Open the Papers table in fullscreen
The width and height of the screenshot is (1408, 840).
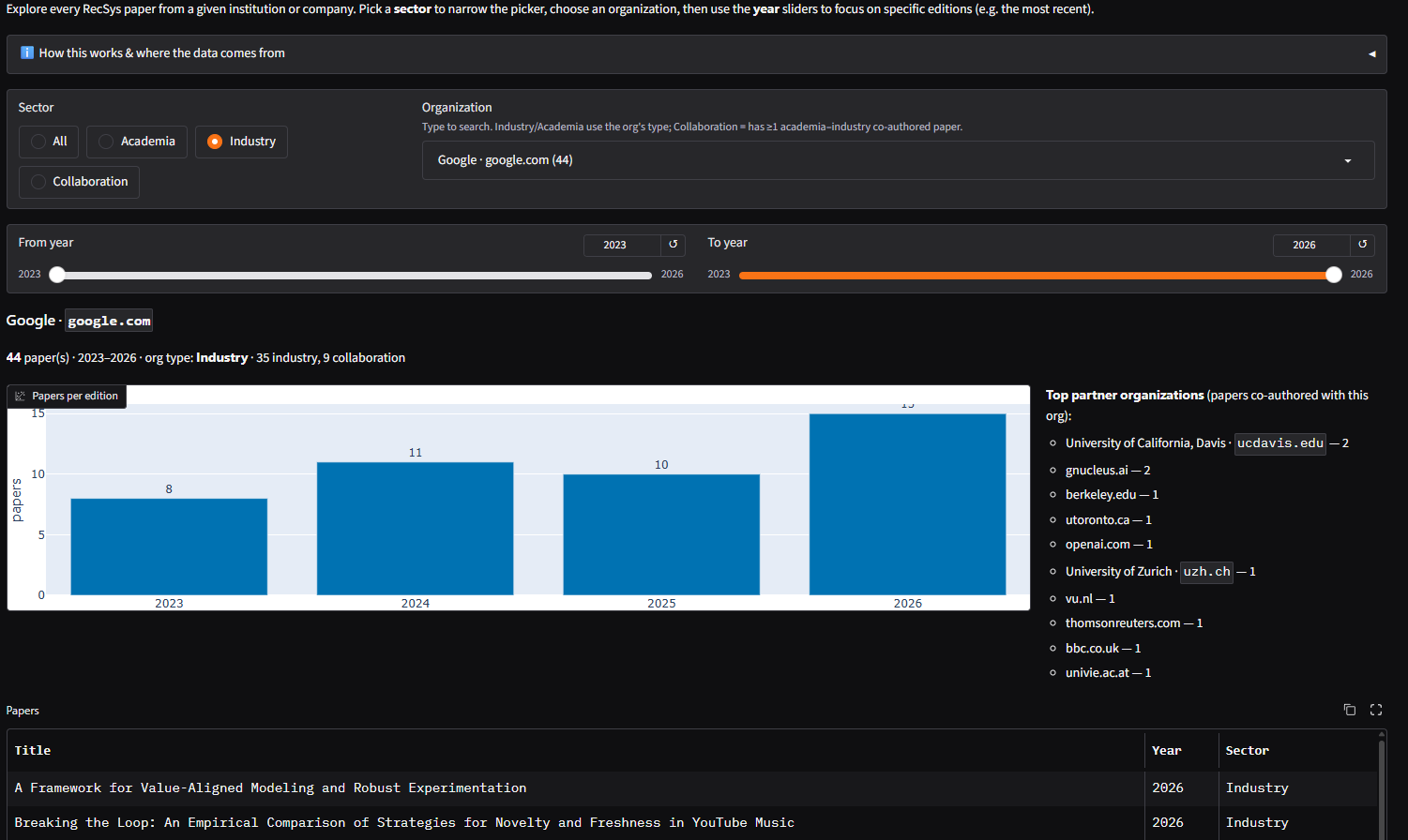click(1376, 710)
